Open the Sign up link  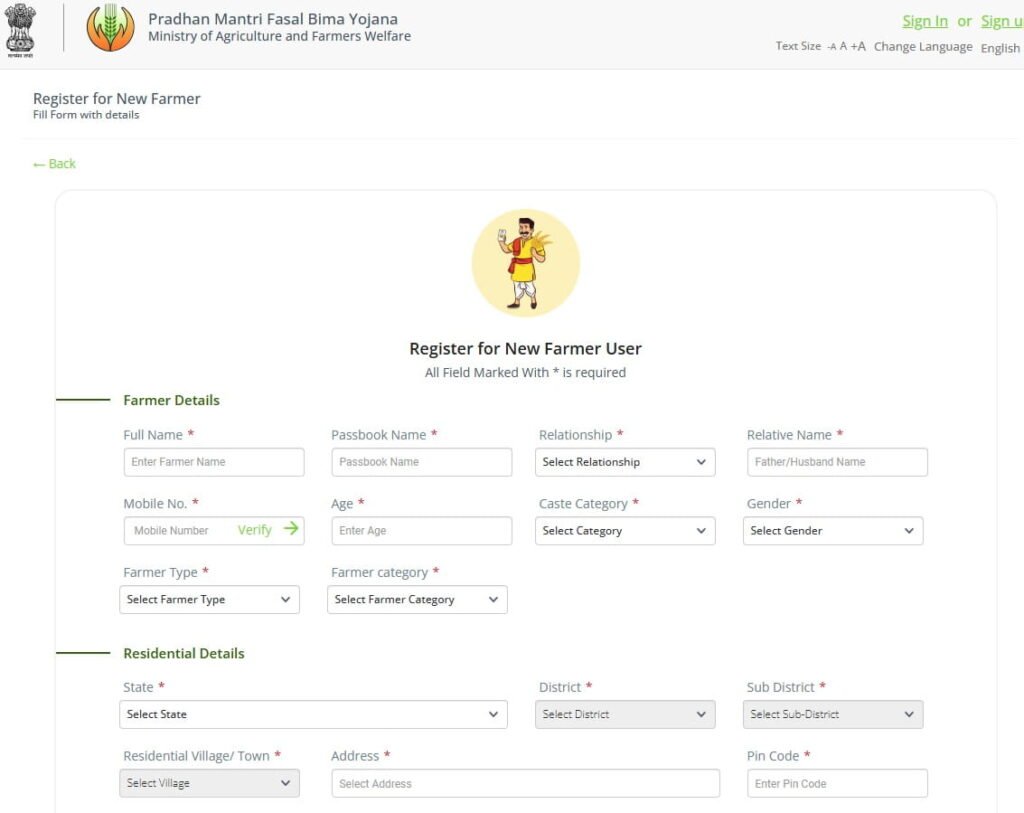pyautogui.click(x=1002, y=21)
